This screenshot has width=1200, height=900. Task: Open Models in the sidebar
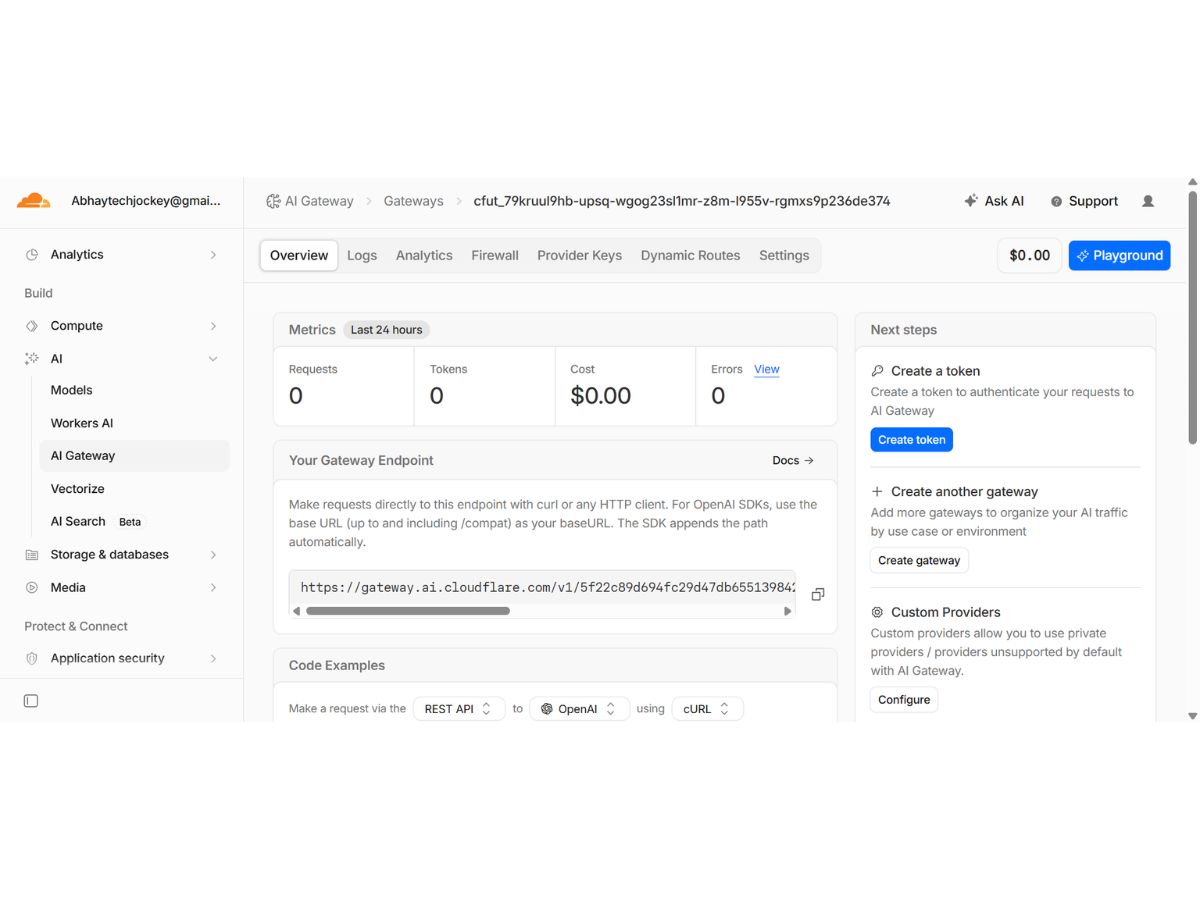click(72, 391)
